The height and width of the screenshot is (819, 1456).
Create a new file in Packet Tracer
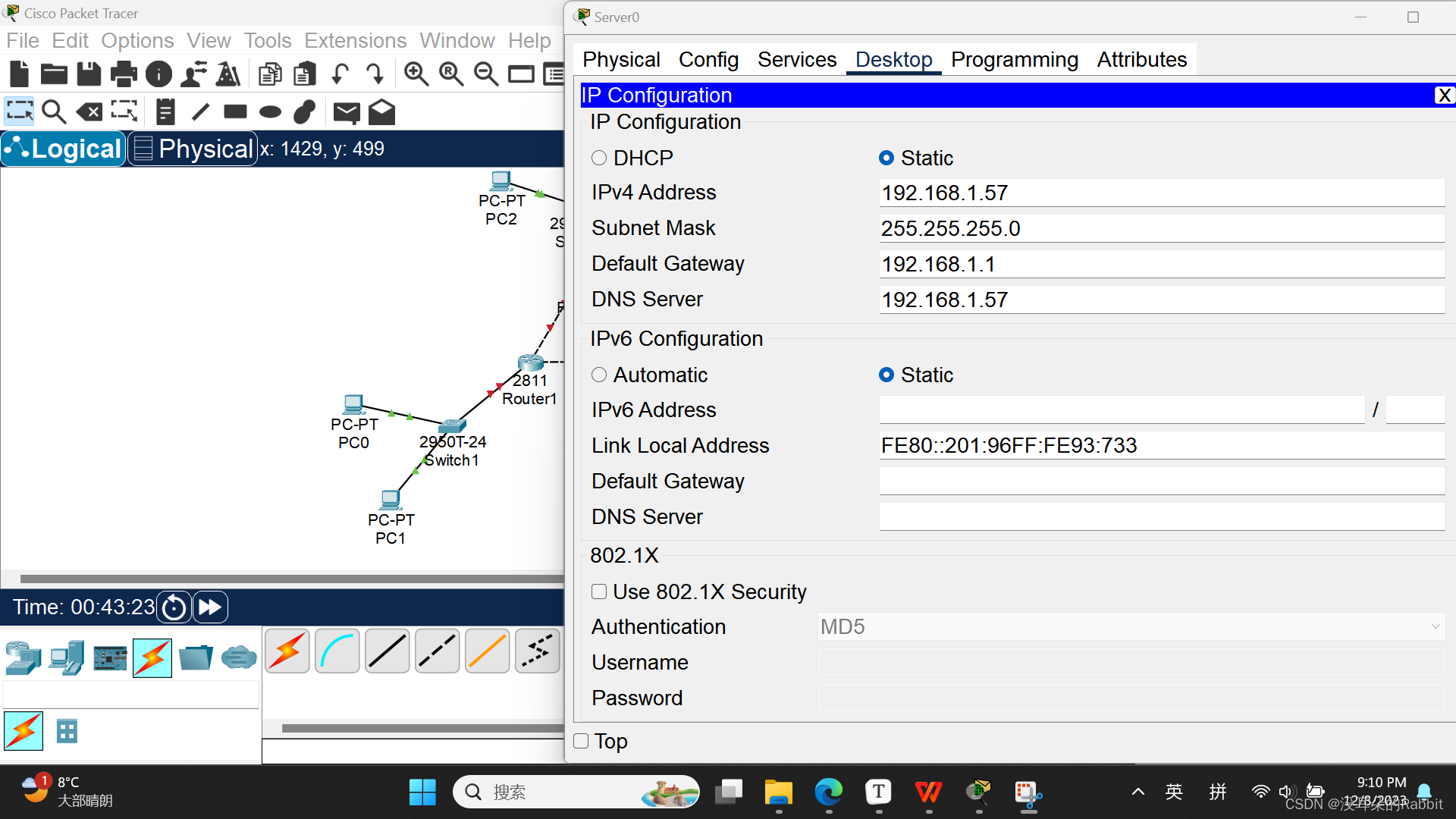19,74
